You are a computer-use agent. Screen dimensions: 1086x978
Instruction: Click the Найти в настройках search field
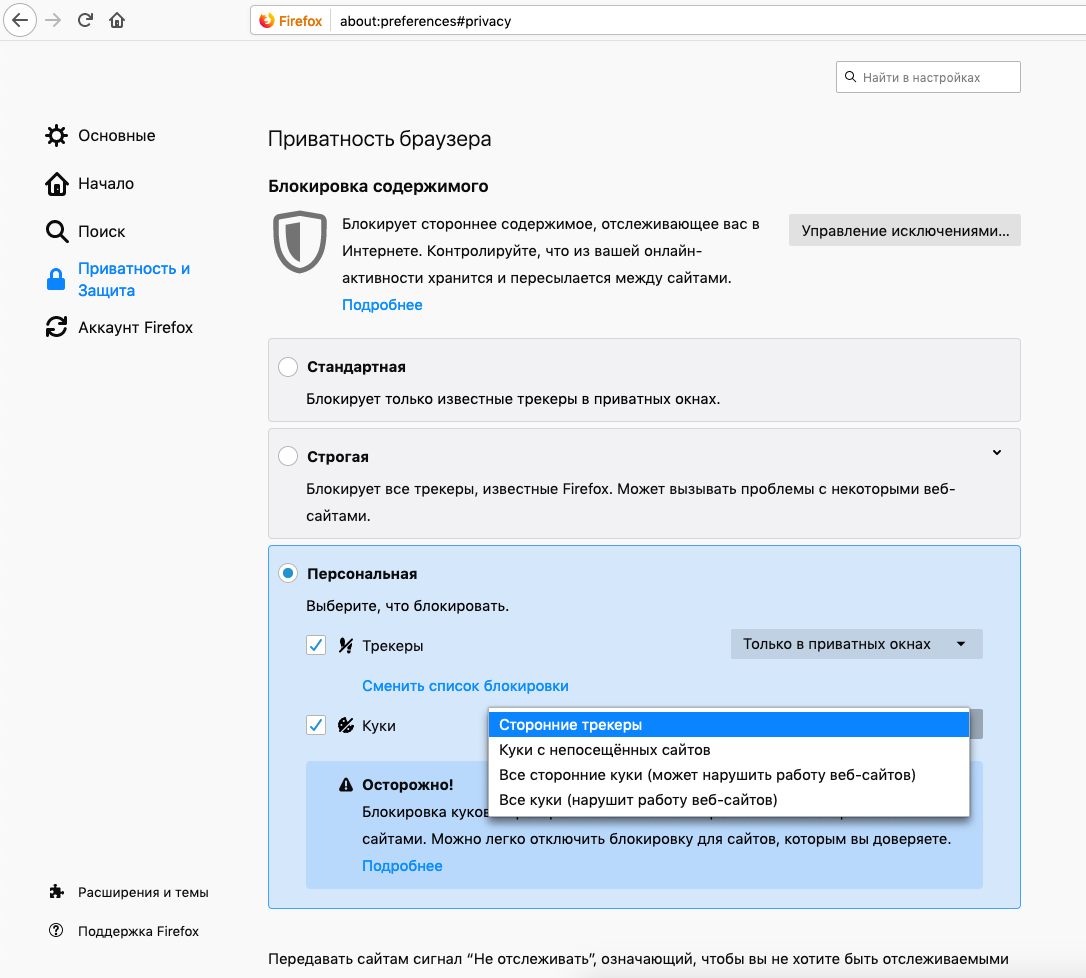928,77
